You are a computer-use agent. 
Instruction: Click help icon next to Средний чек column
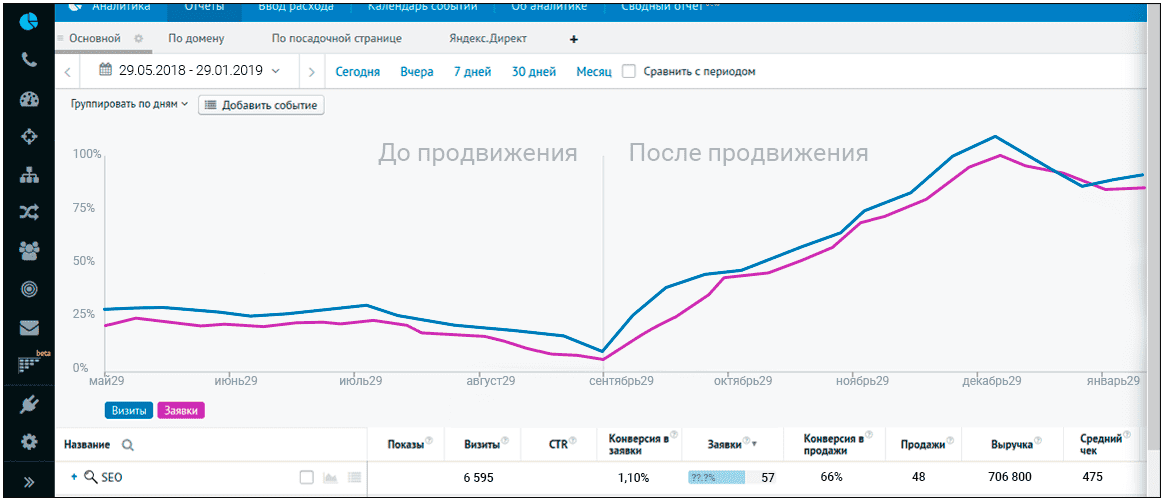point(1127,435)
